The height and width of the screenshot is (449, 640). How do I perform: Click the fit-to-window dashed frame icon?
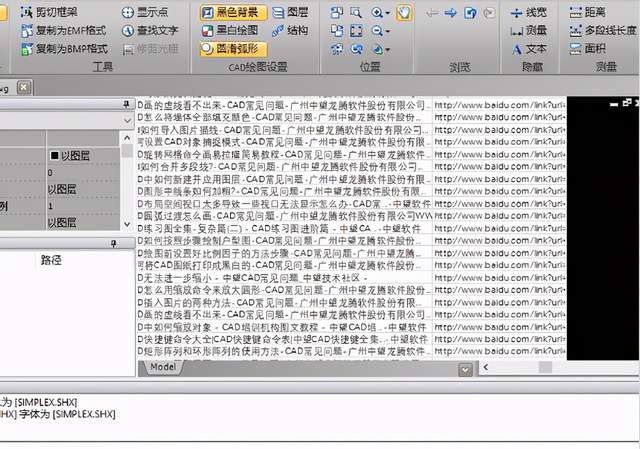356,31
